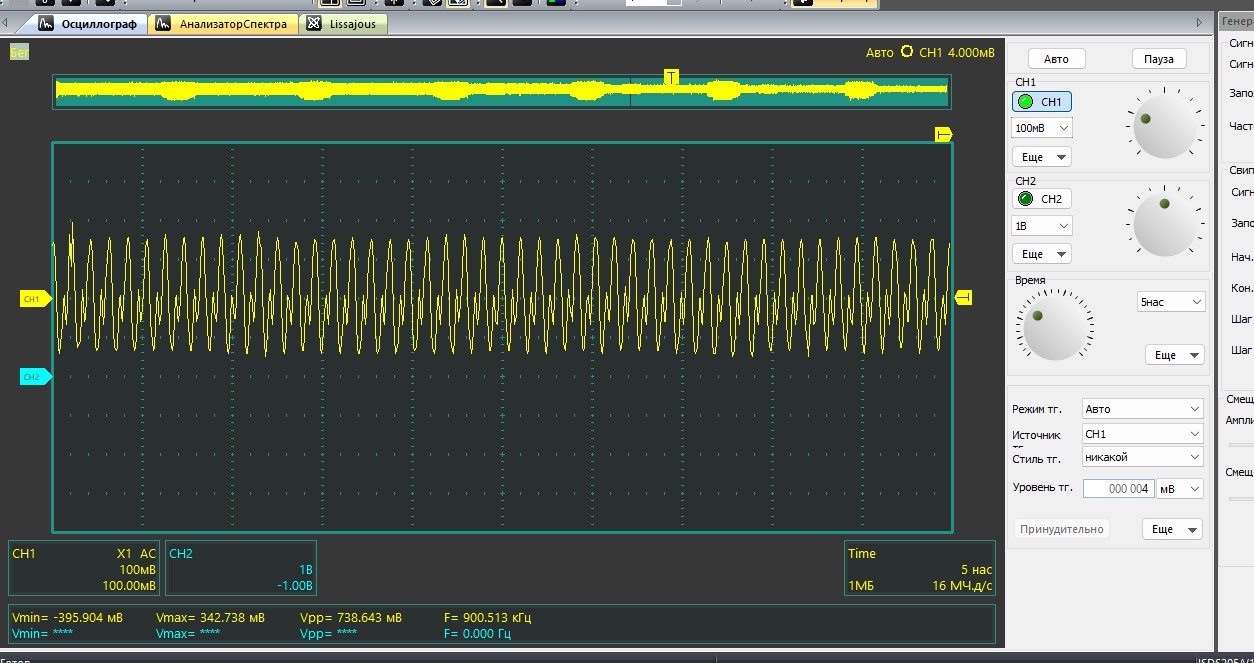Image resolution: width=1254 pixels, height=663 pixels.
Task: Open the мВ trigger level unit dropdown
Action: [1180, 489]
